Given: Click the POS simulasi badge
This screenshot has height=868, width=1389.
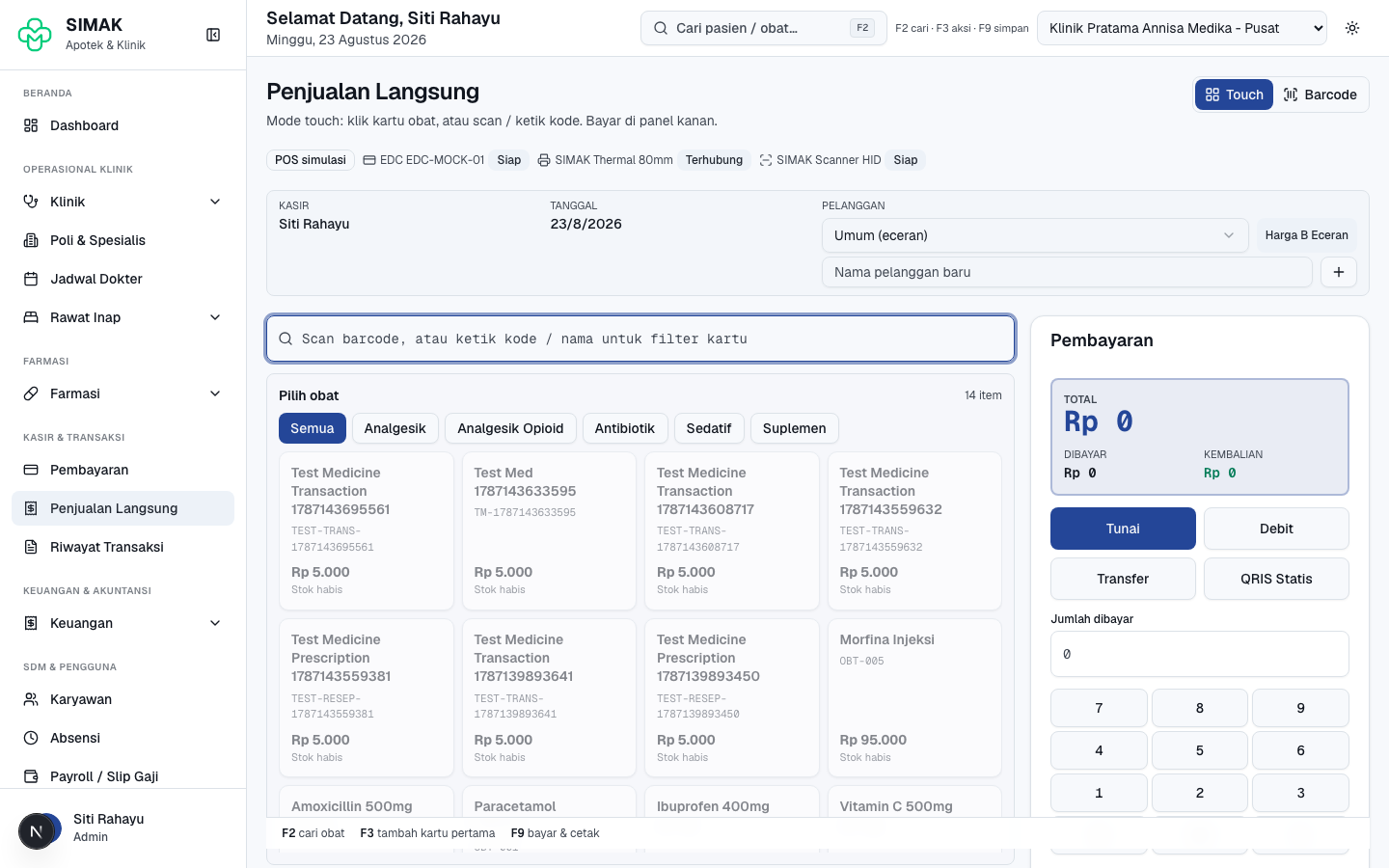Looking at the screenshot, I should pos(311,160).
